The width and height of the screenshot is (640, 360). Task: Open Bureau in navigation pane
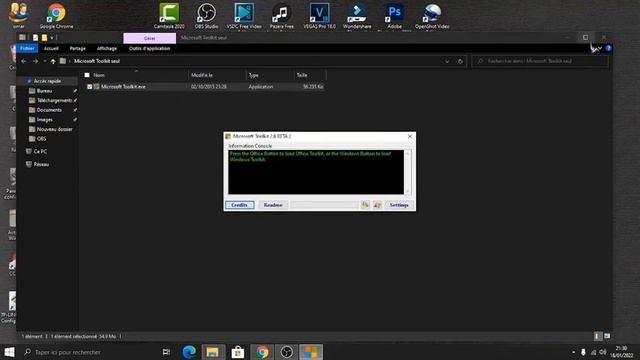44,91
